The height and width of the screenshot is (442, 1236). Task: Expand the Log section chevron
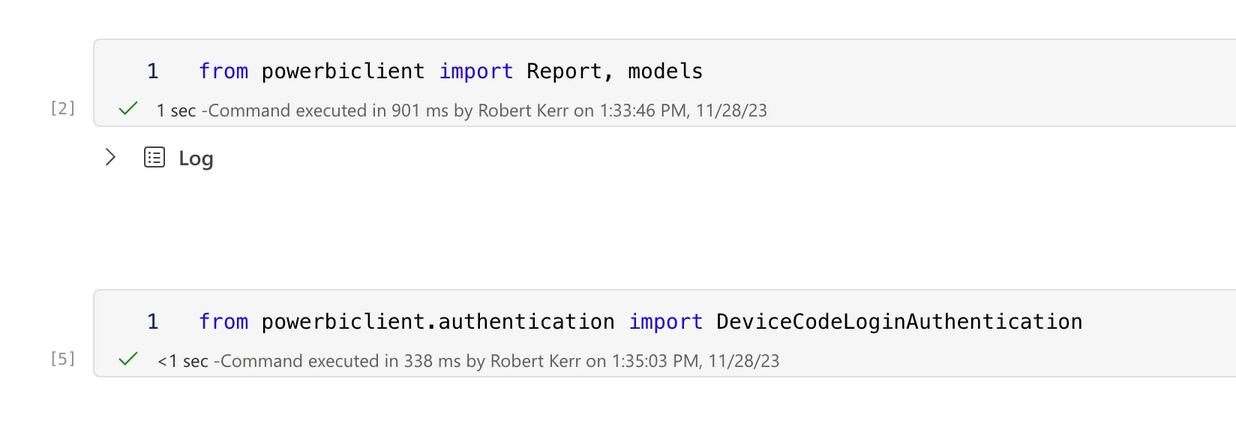tap(110, 157)
